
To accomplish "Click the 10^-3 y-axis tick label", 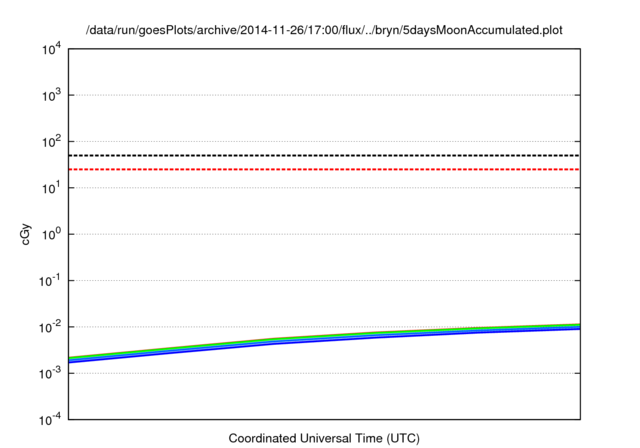I will 50,374.
